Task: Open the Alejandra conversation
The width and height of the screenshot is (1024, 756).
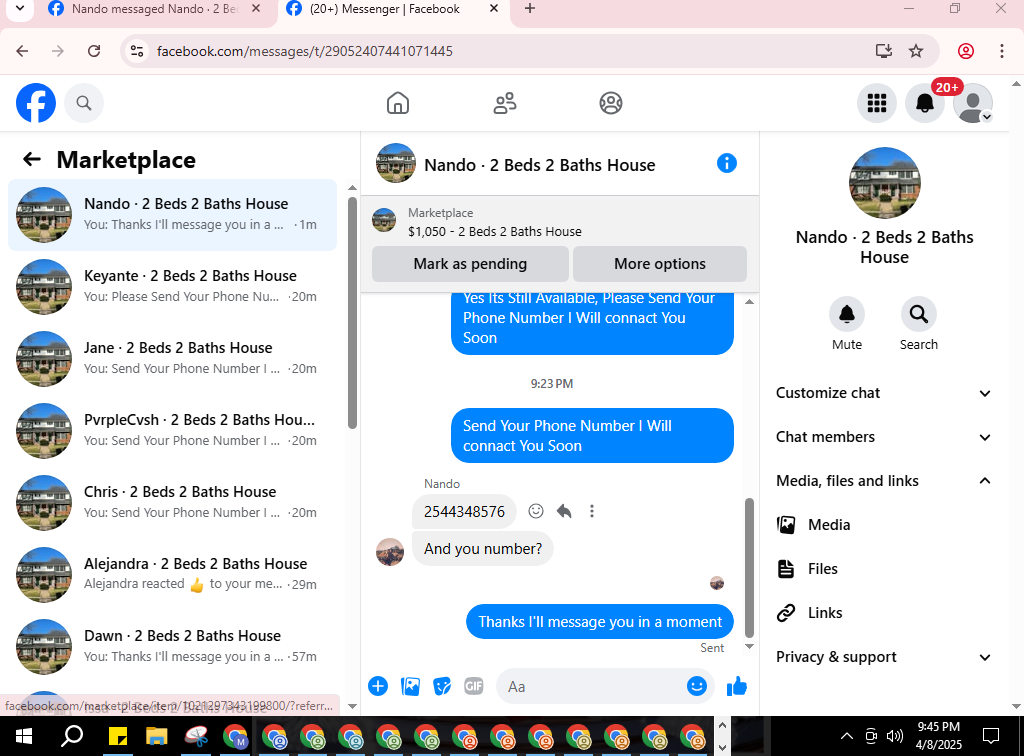Action: [172, 575]
